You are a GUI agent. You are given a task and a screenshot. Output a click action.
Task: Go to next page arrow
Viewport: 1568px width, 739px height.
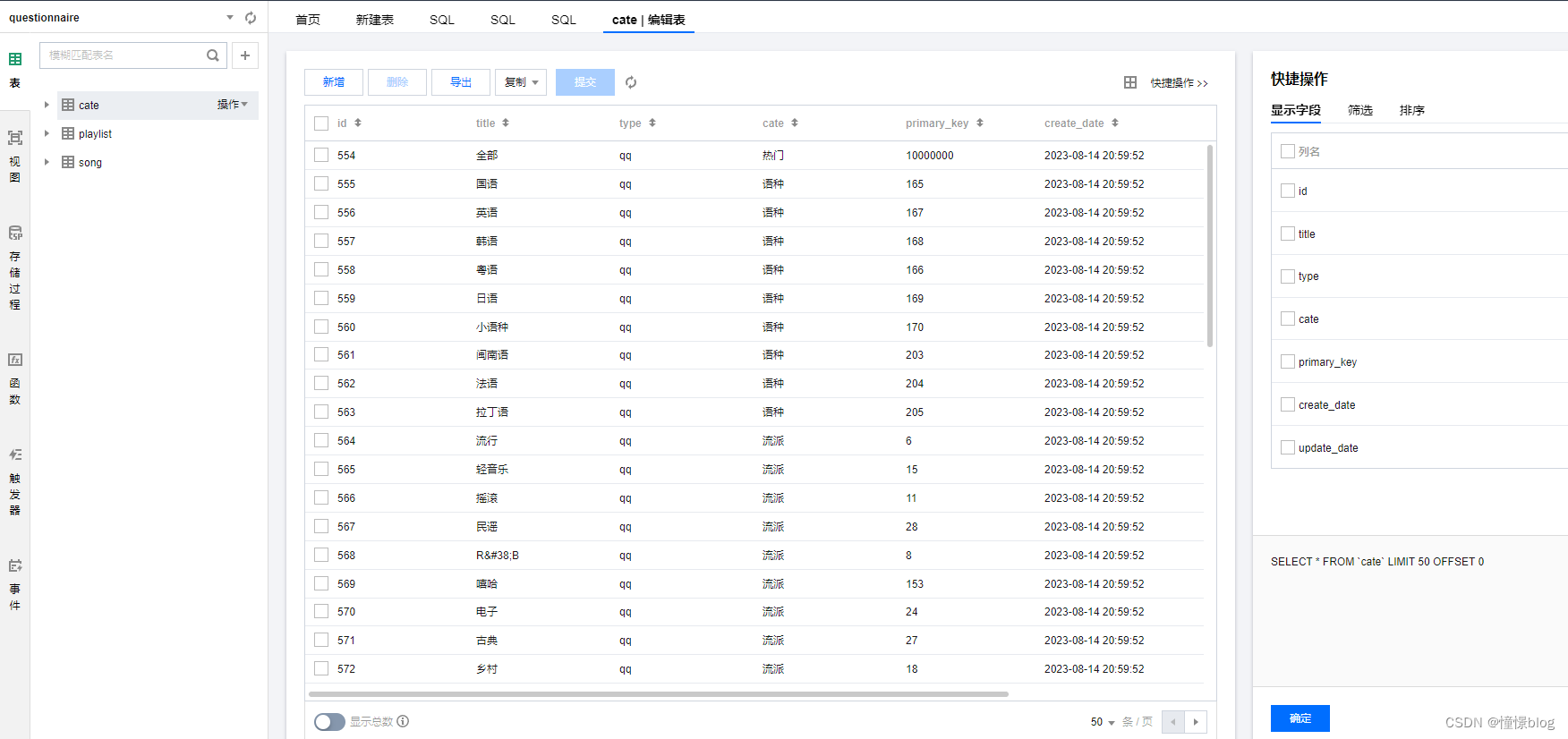tap(1196, 722)
